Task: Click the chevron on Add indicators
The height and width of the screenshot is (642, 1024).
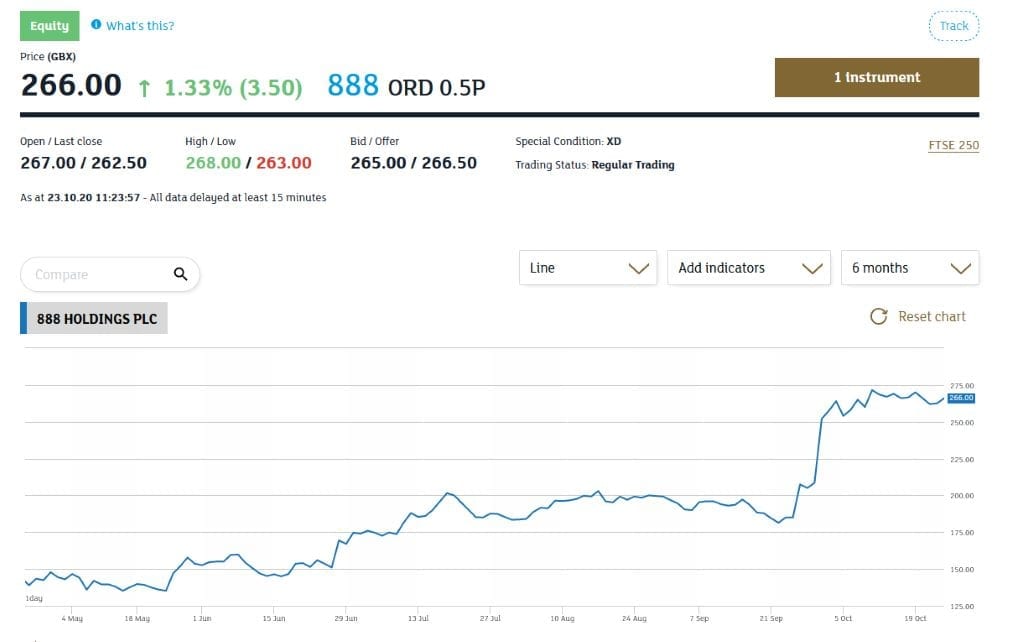Action: tap(812, 268)
